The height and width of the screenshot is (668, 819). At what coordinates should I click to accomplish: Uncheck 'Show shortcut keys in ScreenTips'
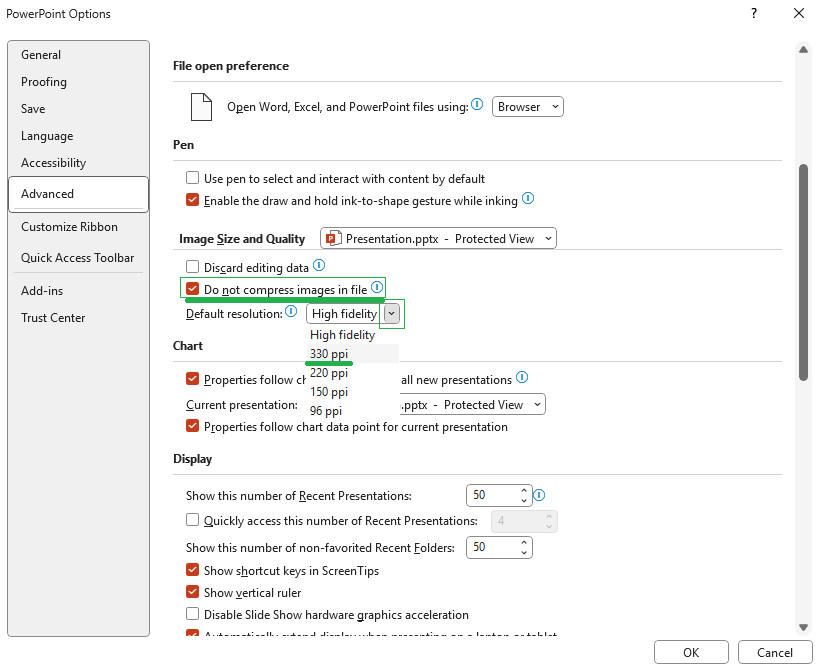[193, 570]
